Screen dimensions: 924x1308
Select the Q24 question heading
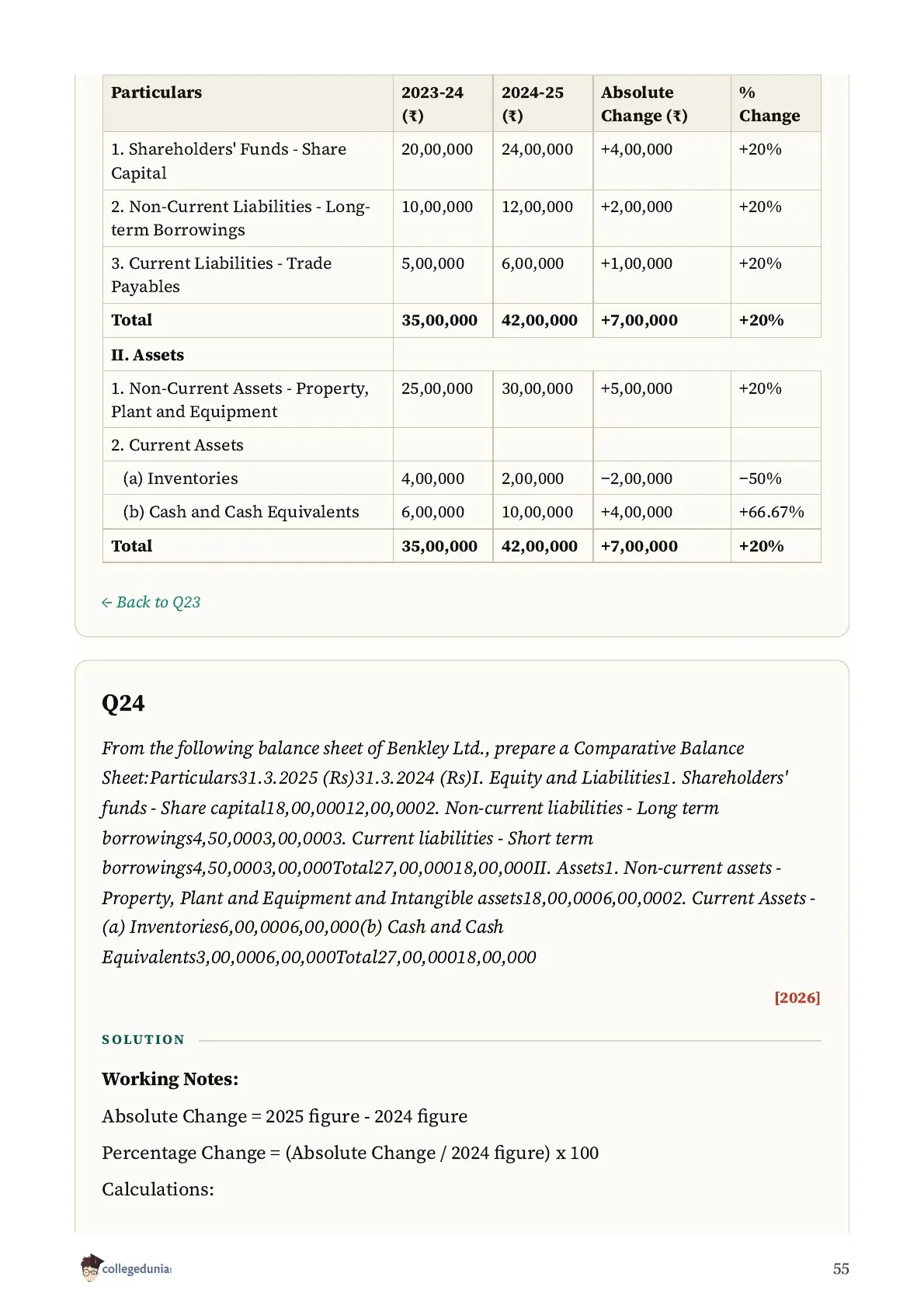[x=123, y=703]
